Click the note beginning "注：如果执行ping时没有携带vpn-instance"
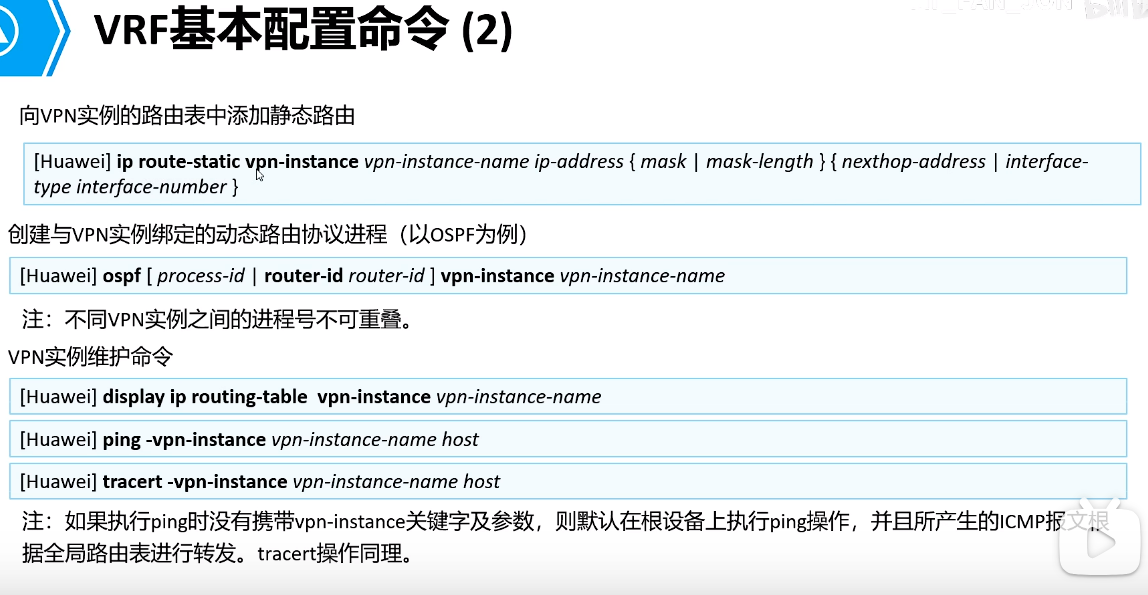1148x595 pixels. [565, 538]
